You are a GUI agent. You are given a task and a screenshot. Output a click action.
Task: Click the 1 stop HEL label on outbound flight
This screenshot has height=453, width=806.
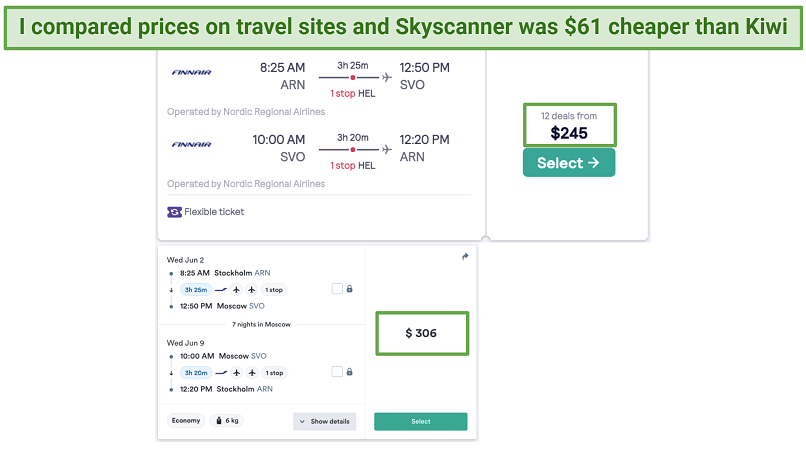(x=353, y=93)
